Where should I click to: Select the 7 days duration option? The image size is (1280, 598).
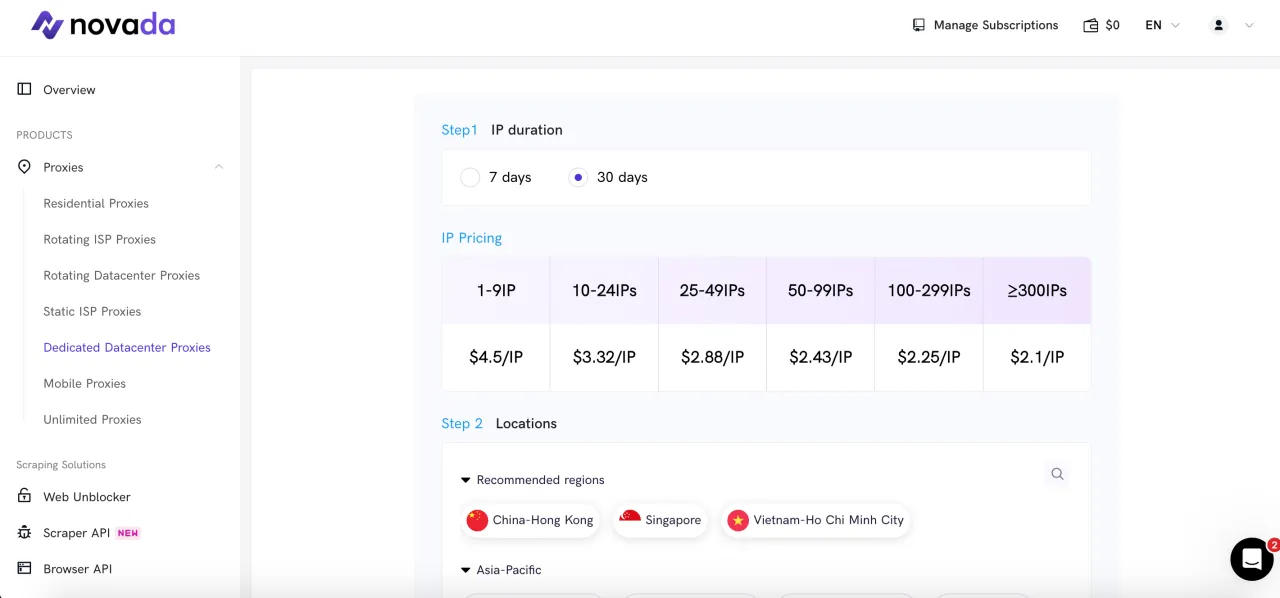click(x=470, y=178)
